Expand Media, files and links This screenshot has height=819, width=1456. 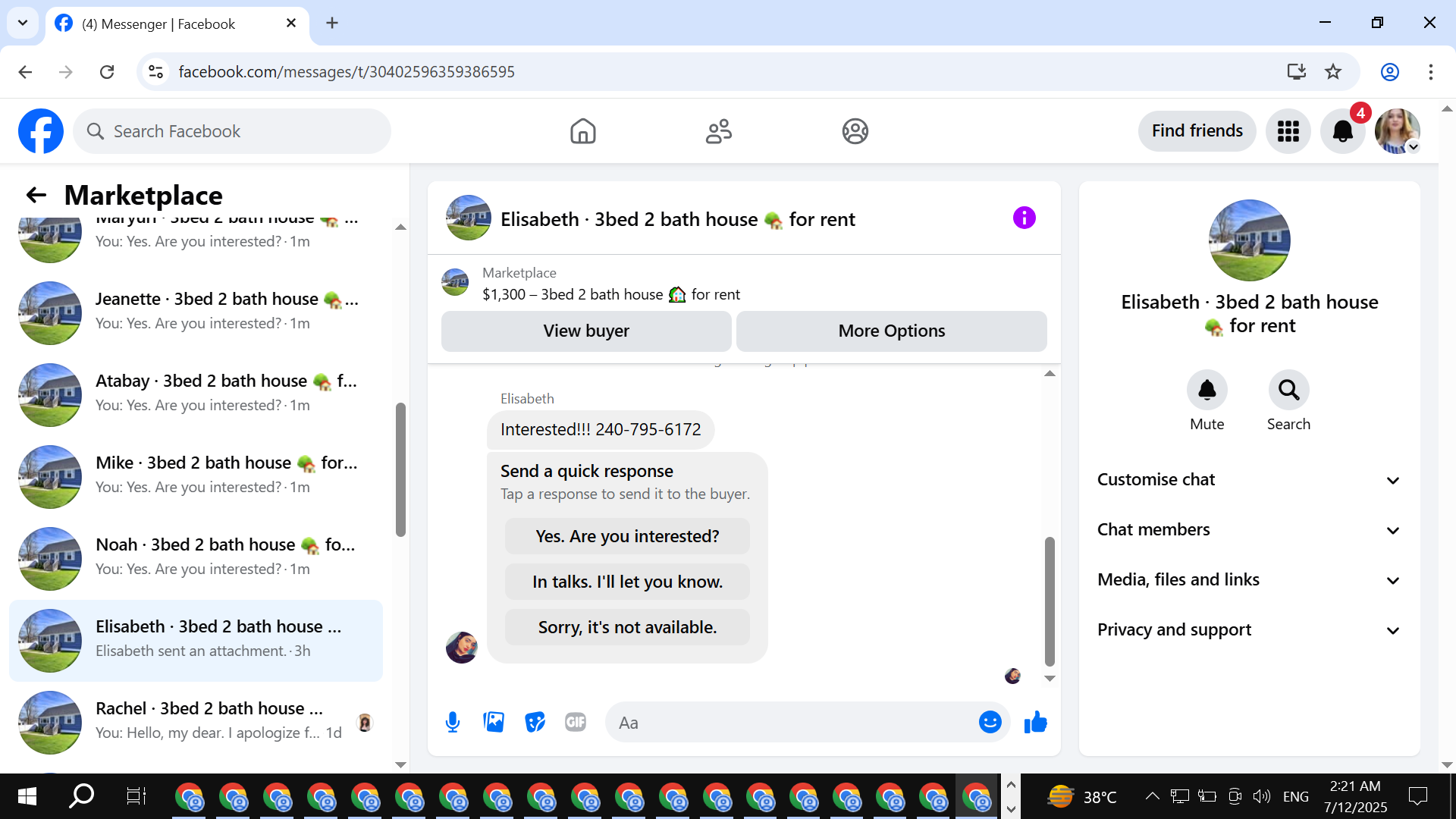(x=1248, y=579)
